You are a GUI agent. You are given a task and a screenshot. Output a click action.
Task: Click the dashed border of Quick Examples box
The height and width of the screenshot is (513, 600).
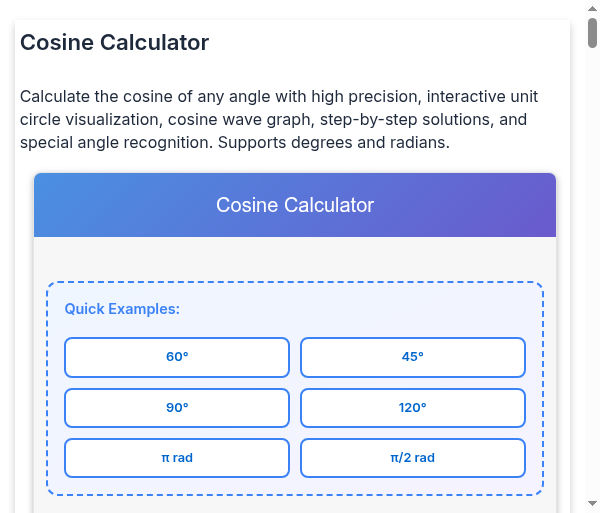coord(295,283)
